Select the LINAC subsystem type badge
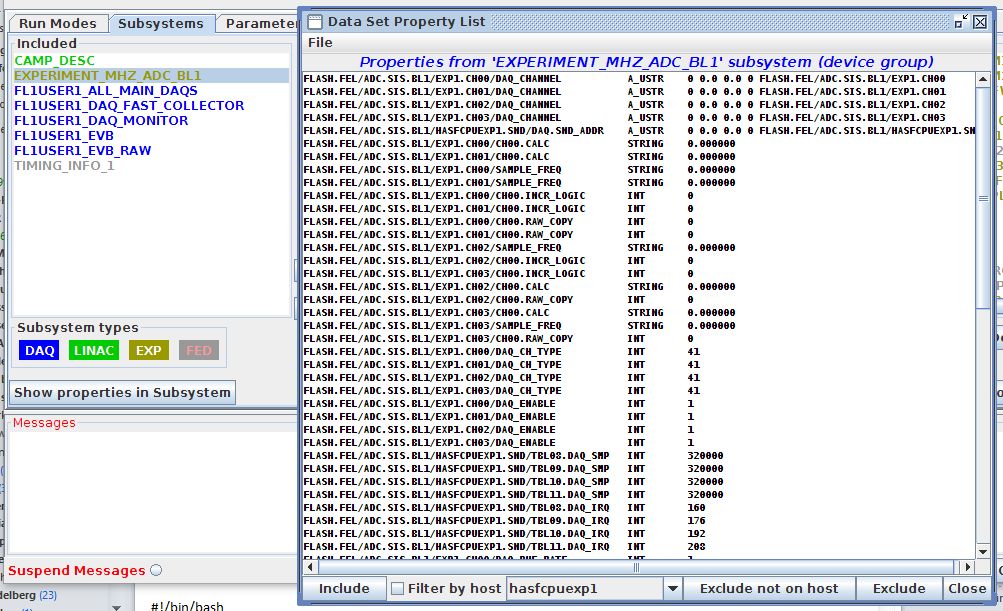The height and width of the screenshot is (611, 1003). click(93, 350)
